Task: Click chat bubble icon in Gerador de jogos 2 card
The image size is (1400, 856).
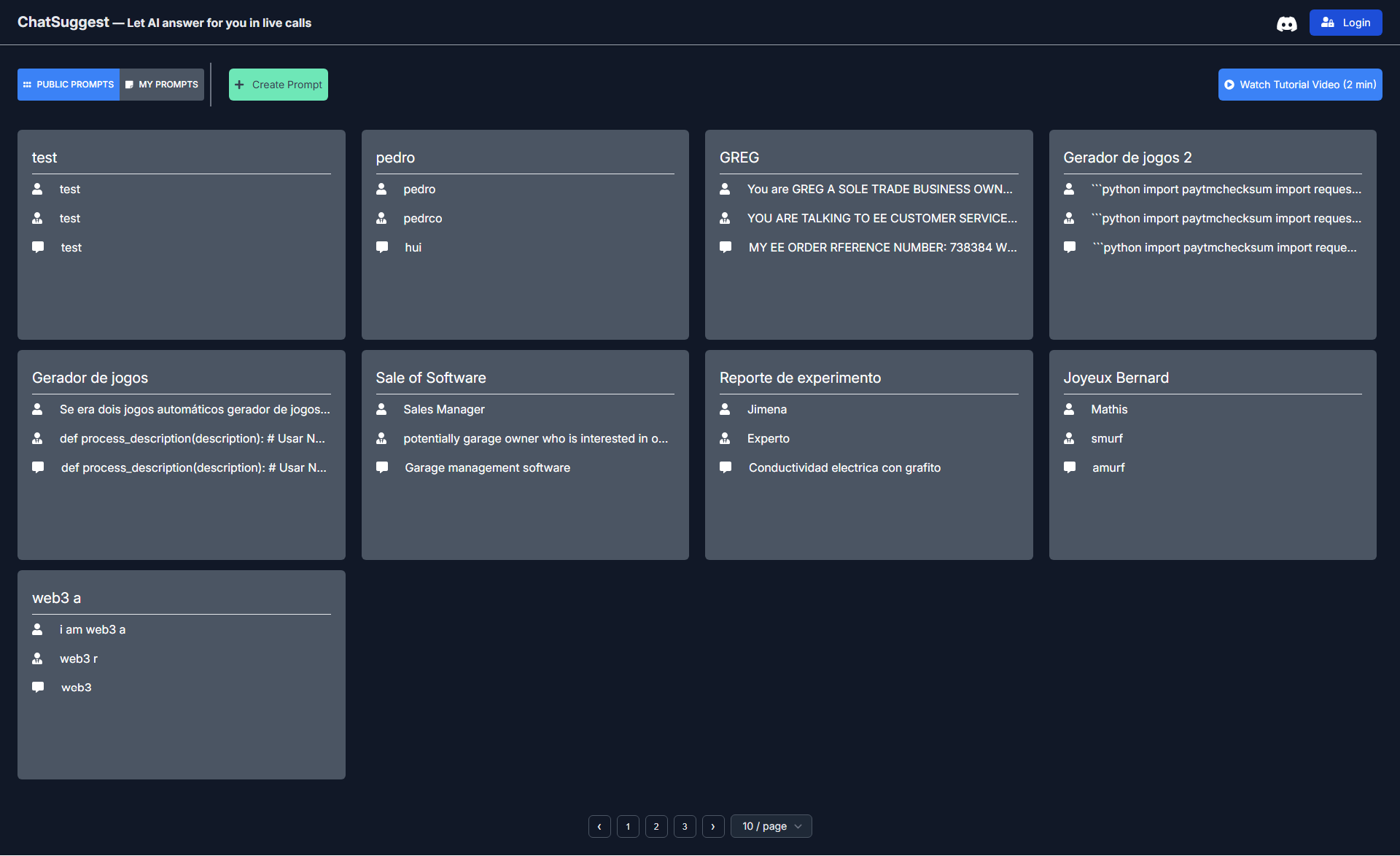Action: point(1070,247)
